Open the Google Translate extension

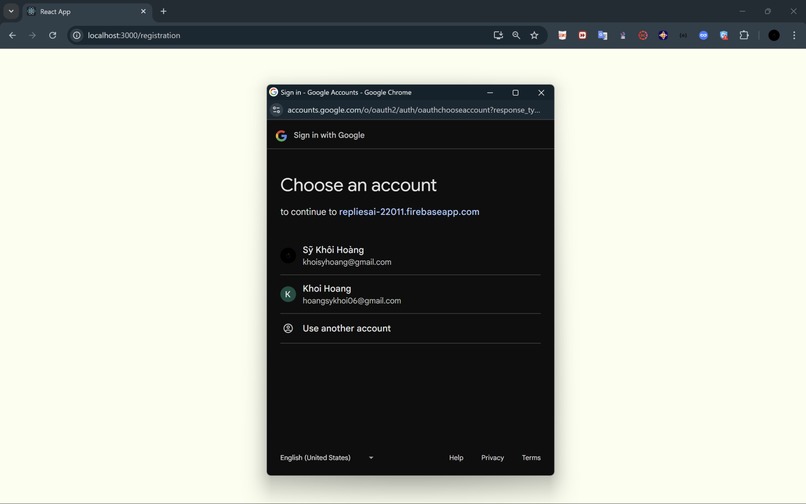[x=602, y=35]
